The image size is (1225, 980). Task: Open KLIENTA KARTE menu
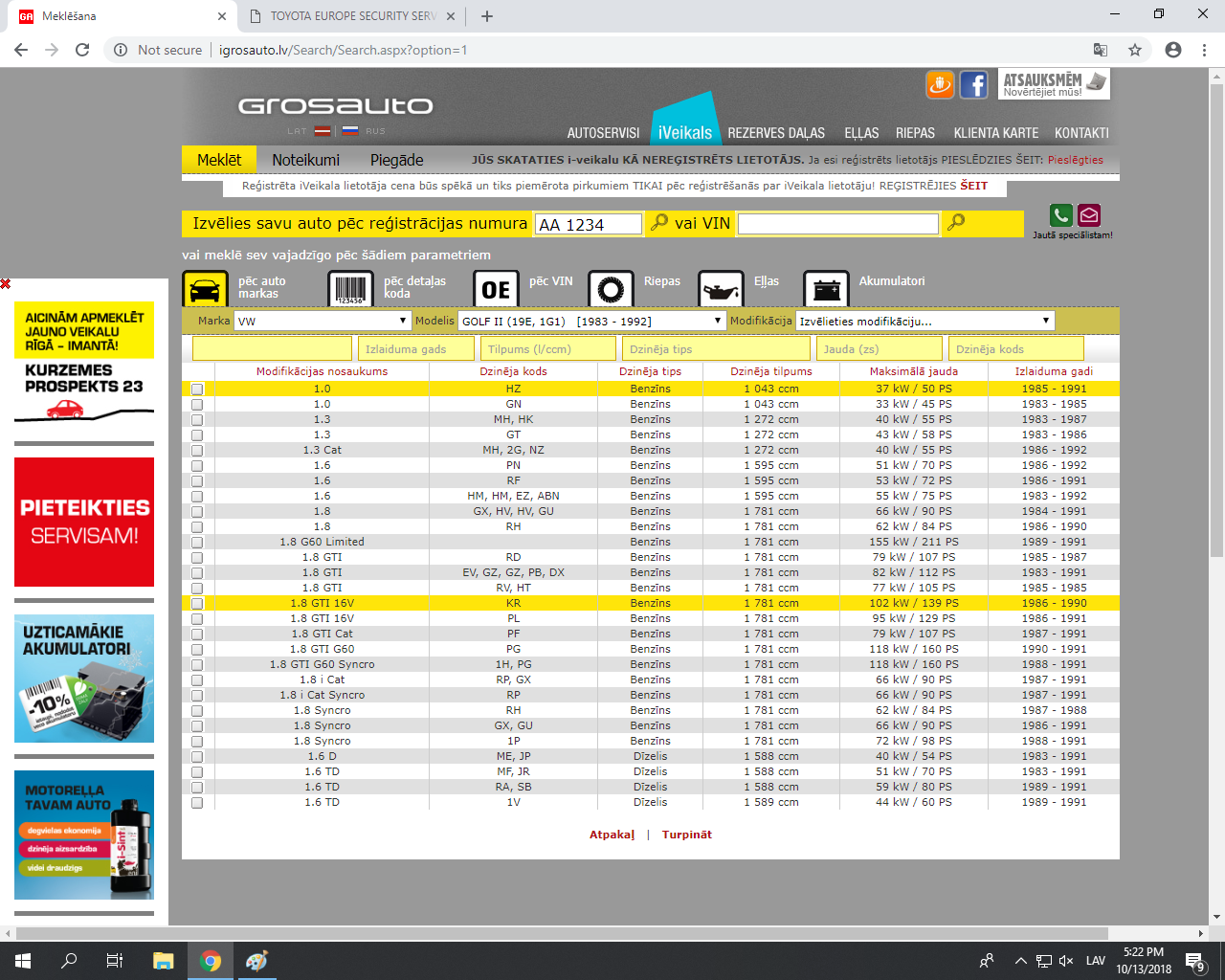coord(995,133)
